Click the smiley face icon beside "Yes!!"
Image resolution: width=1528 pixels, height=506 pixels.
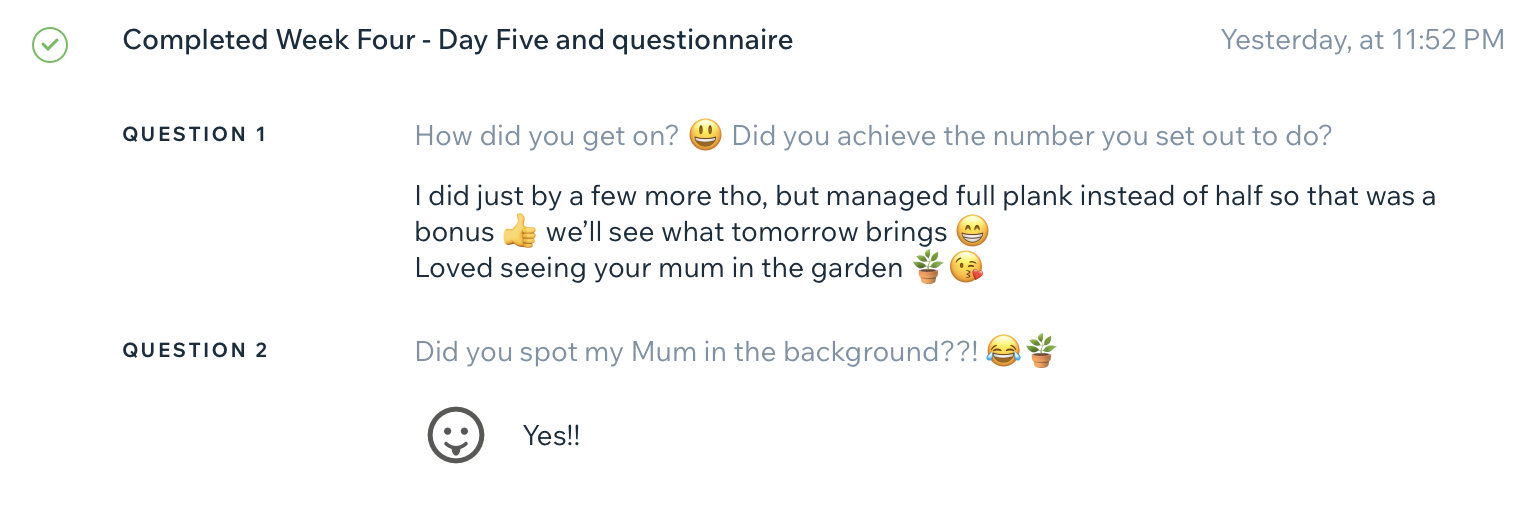(456, 436)
